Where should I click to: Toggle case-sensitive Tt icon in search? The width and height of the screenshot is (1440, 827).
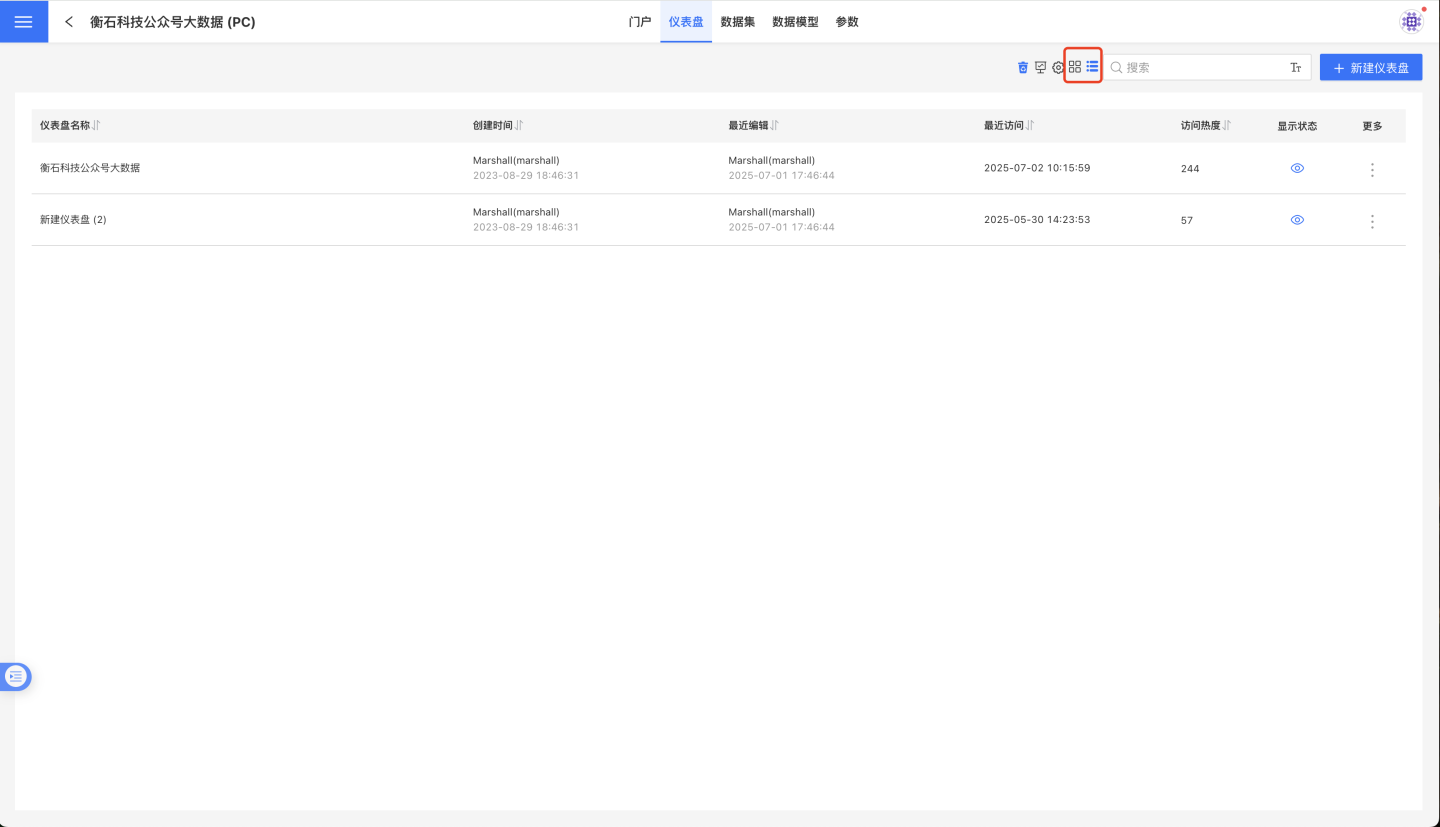(x=1295, y=68)
